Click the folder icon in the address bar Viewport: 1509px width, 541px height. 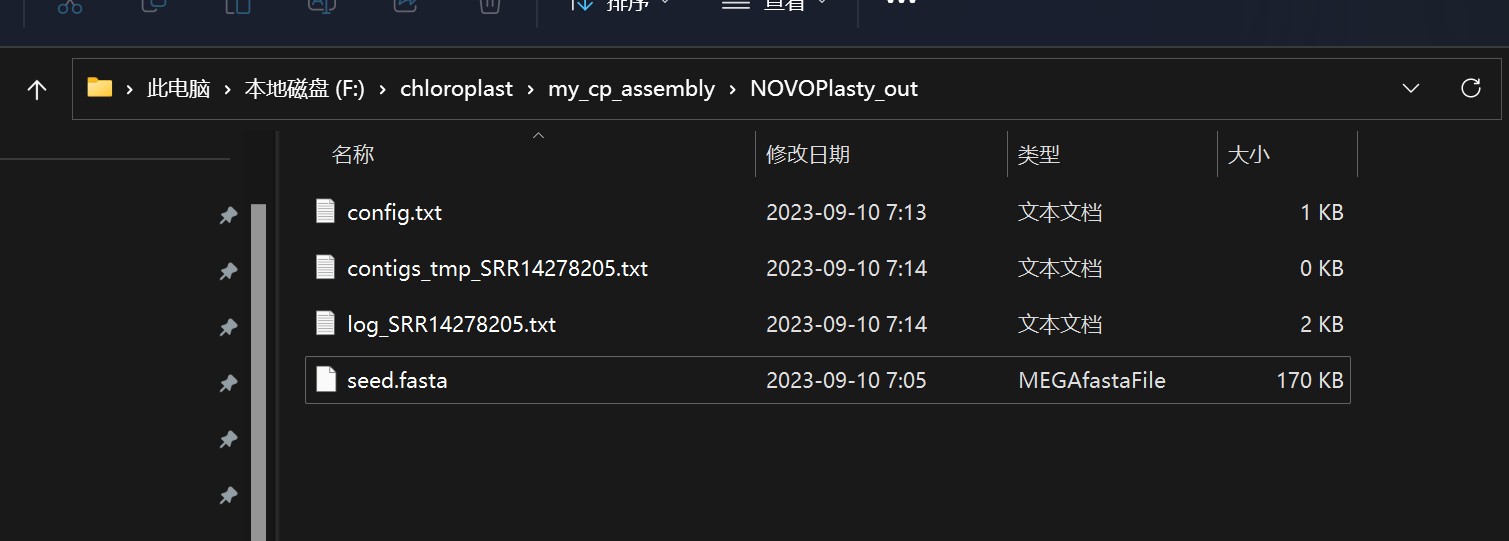click(x=99, y=88)
